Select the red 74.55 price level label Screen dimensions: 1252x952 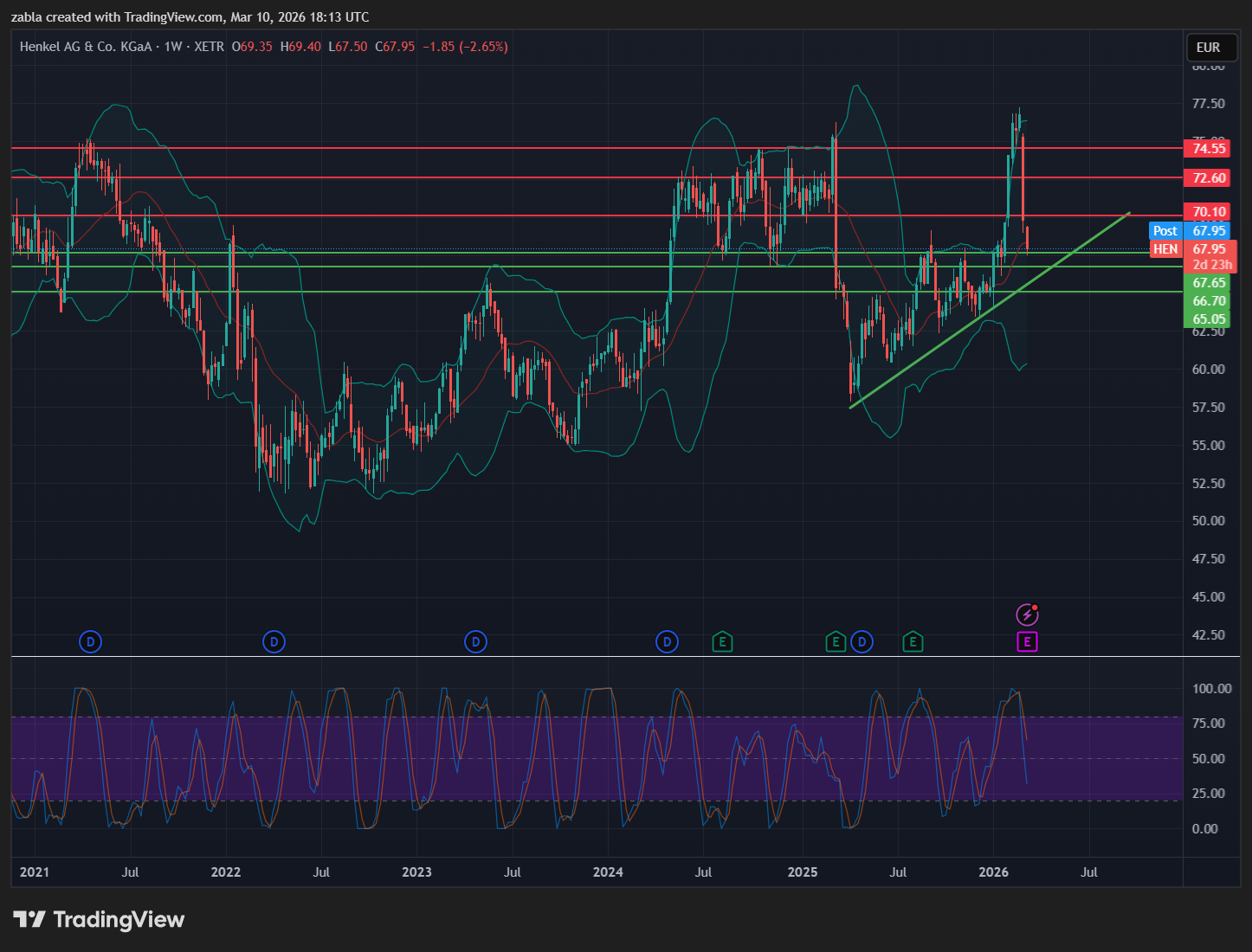pyautogui.click(x=1209, y=148)
